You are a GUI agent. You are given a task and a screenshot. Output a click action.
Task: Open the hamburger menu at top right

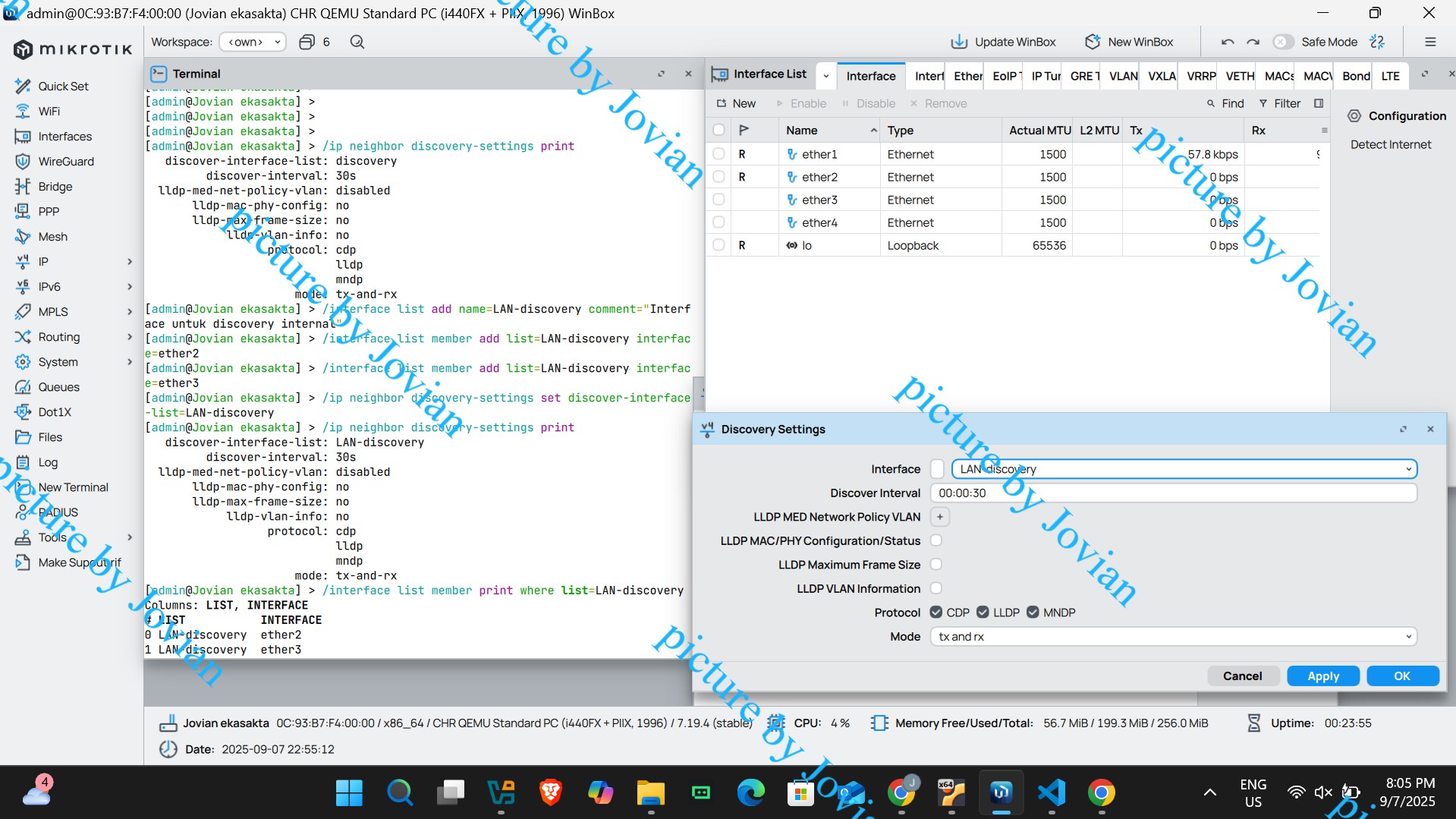1430,42
